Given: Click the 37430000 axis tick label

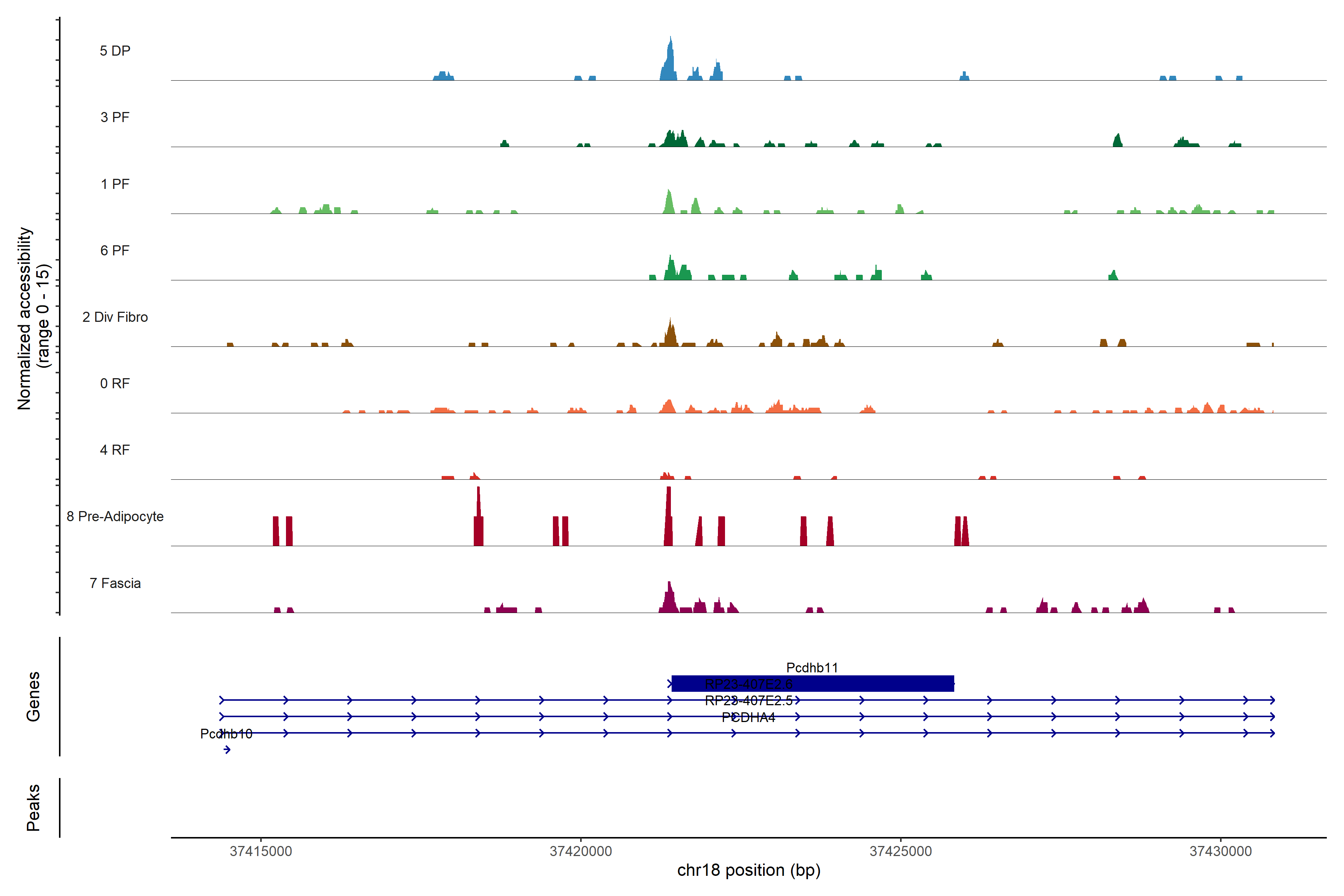Looking at the screenshot, I should 1220,852.
